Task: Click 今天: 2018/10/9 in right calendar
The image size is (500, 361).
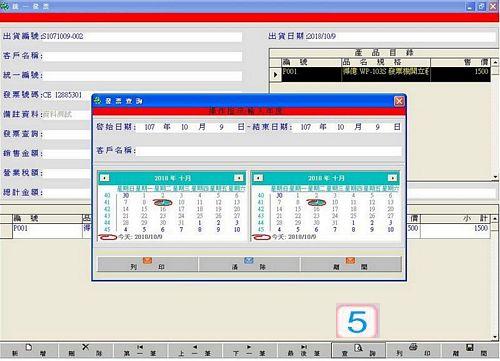Action: click(294, 237)
